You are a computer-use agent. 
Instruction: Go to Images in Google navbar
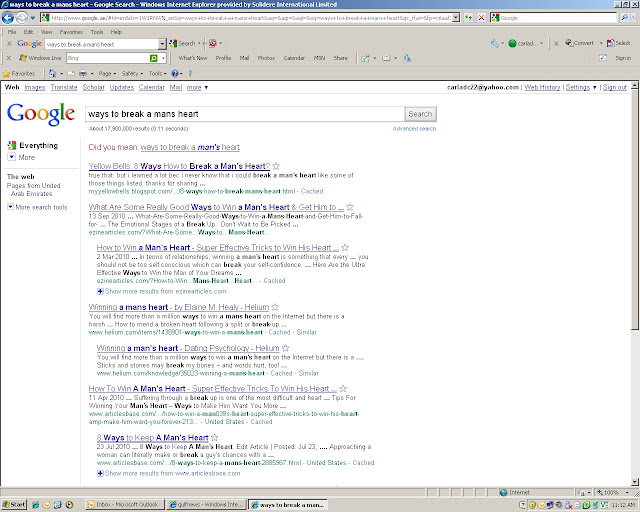[35, 87]
